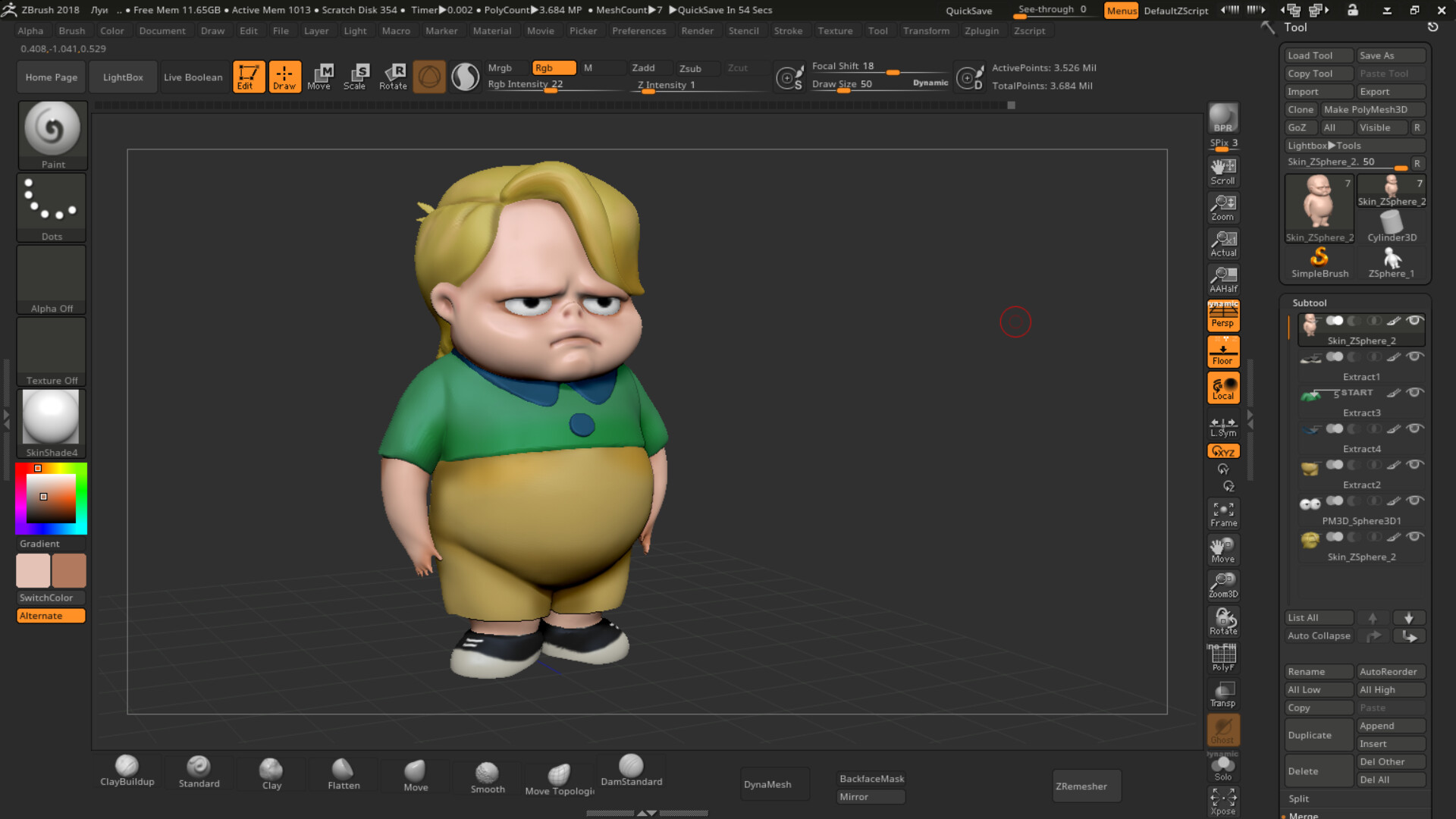Adjust the Draw Size slider
The height and width of the screenshot is (819, 1456).
pos(878,84)
